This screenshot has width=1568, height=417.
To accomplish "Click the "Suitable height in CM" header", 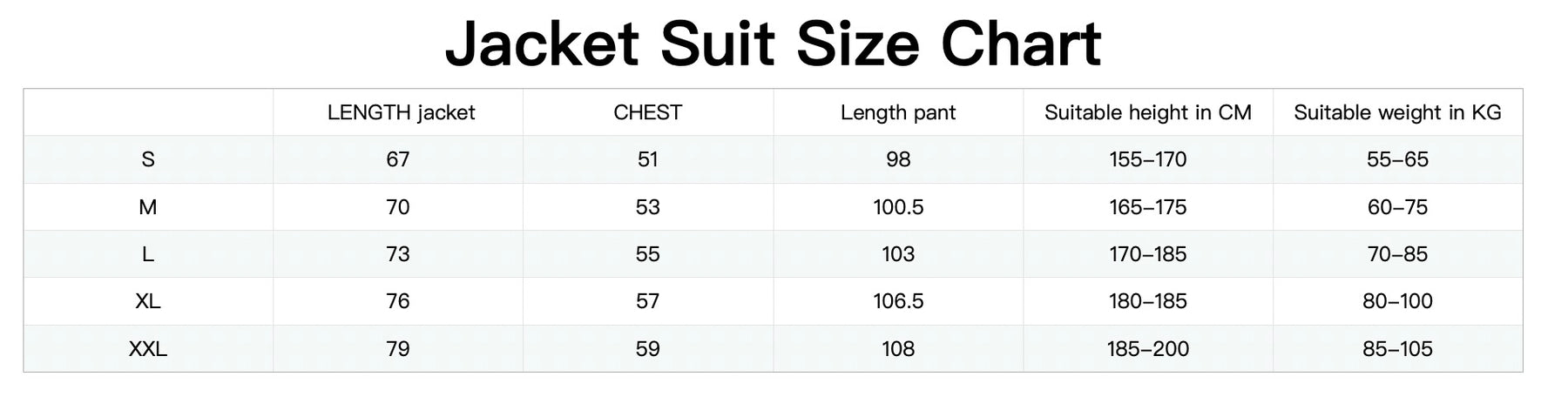I will (x=1147, y=112).
